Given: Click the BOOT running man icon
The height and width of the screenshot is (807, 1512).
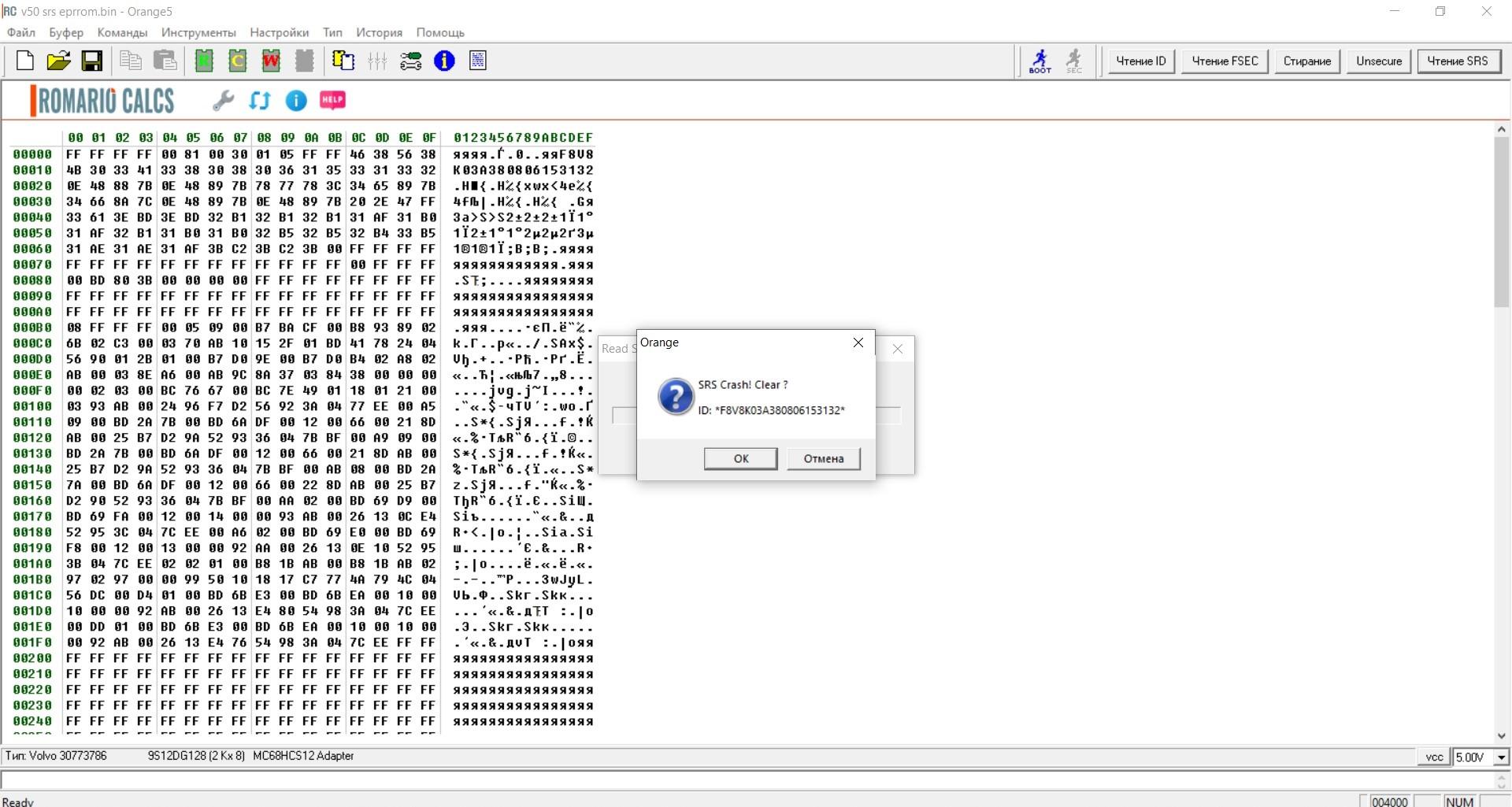Looking at the screenshot, I should coord(1040,61).
